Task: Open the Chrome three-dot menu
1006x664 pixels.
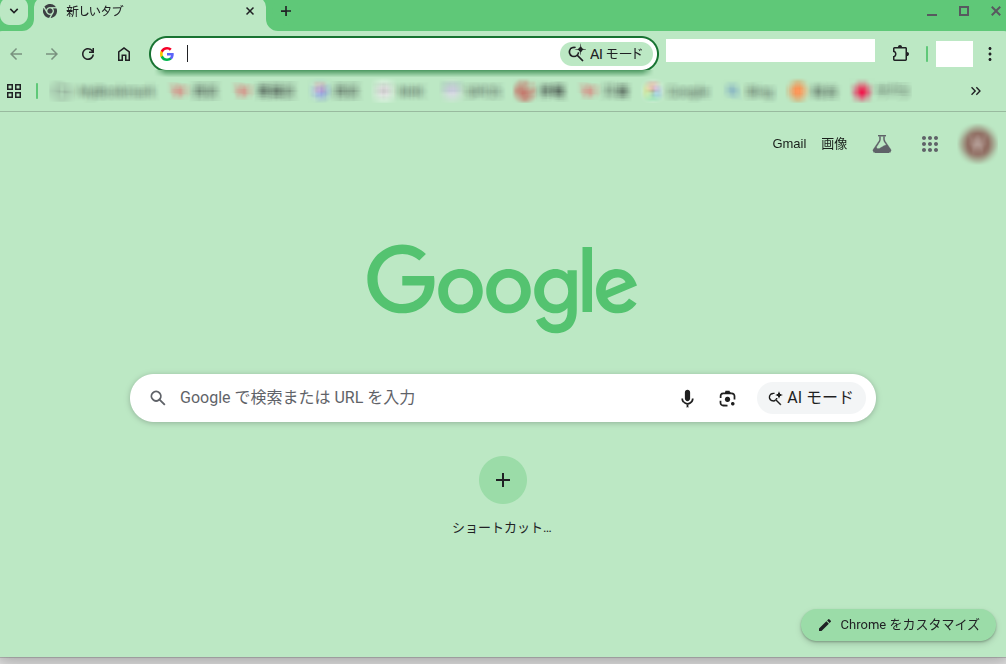Action: [x=989, y=54]
